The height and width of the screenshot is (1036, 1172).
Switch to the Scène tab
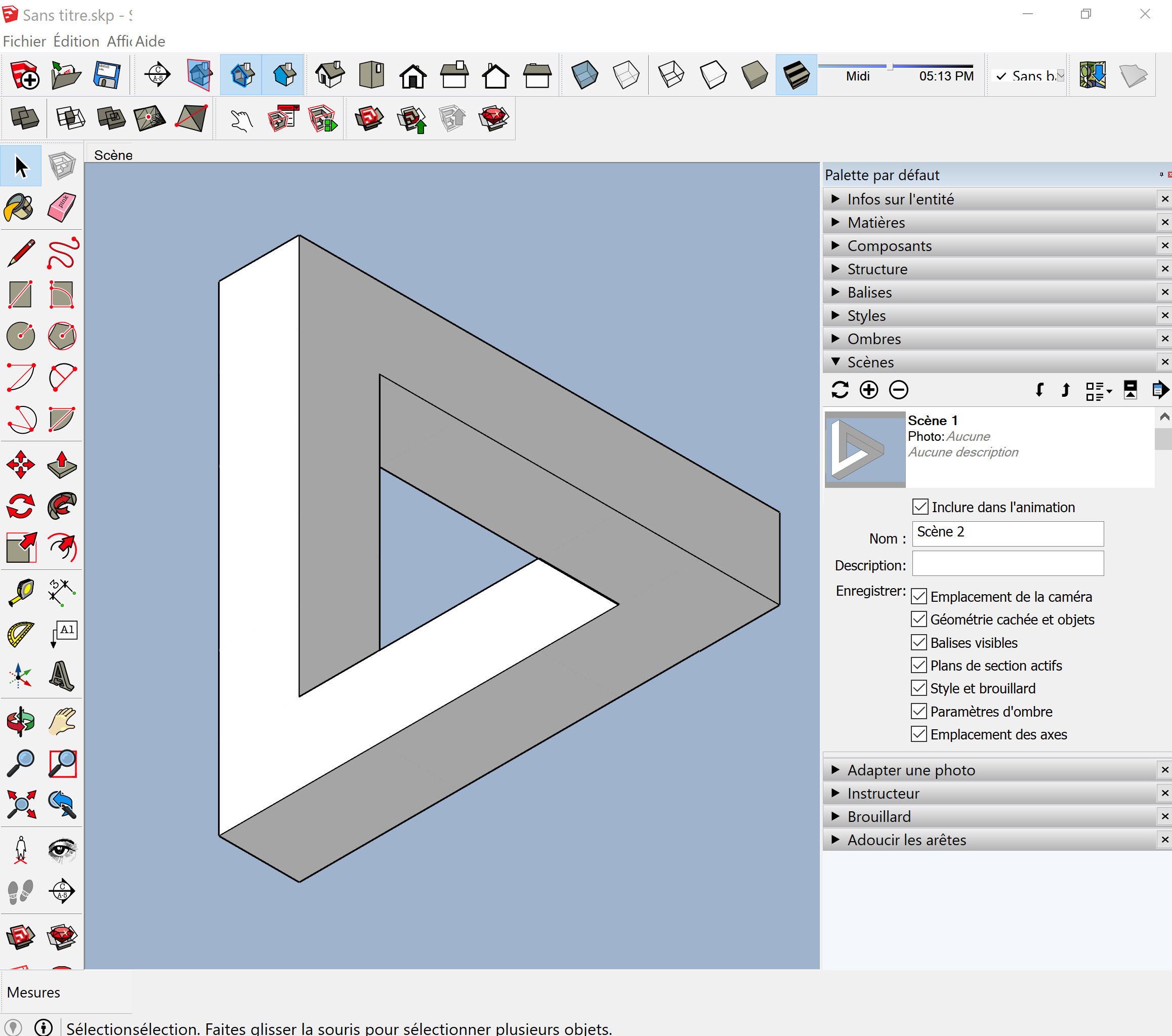[x=113, y=155]
